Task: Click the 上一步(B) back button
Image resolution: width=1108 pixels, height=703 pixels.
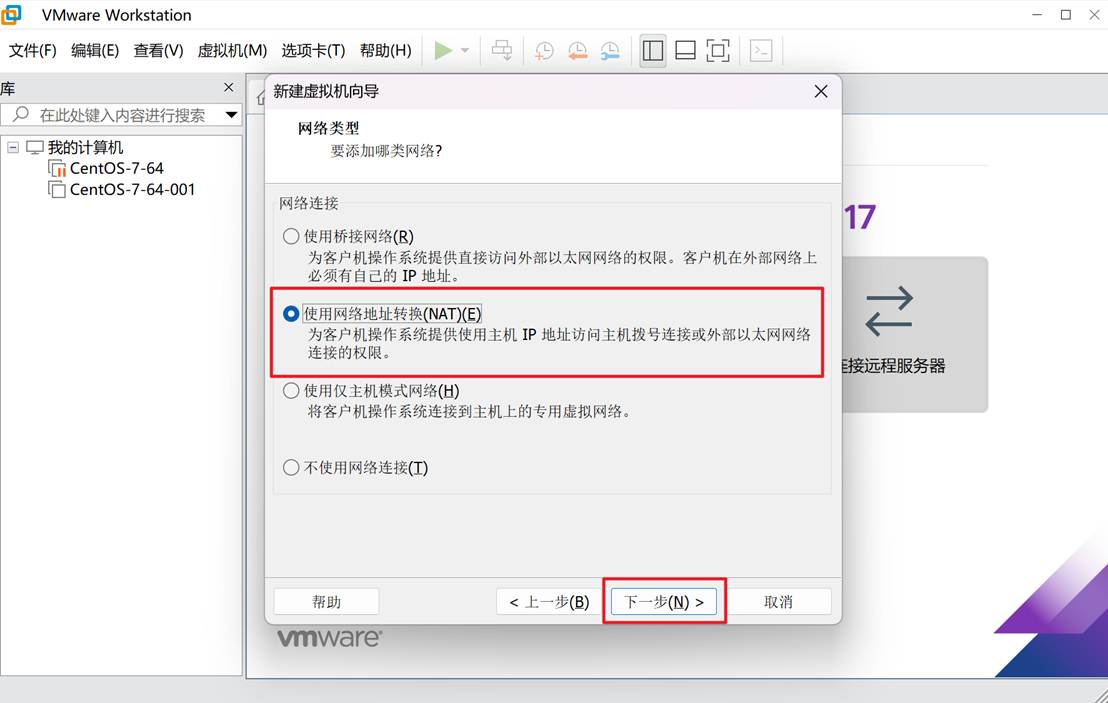Action: click(549, 602)
